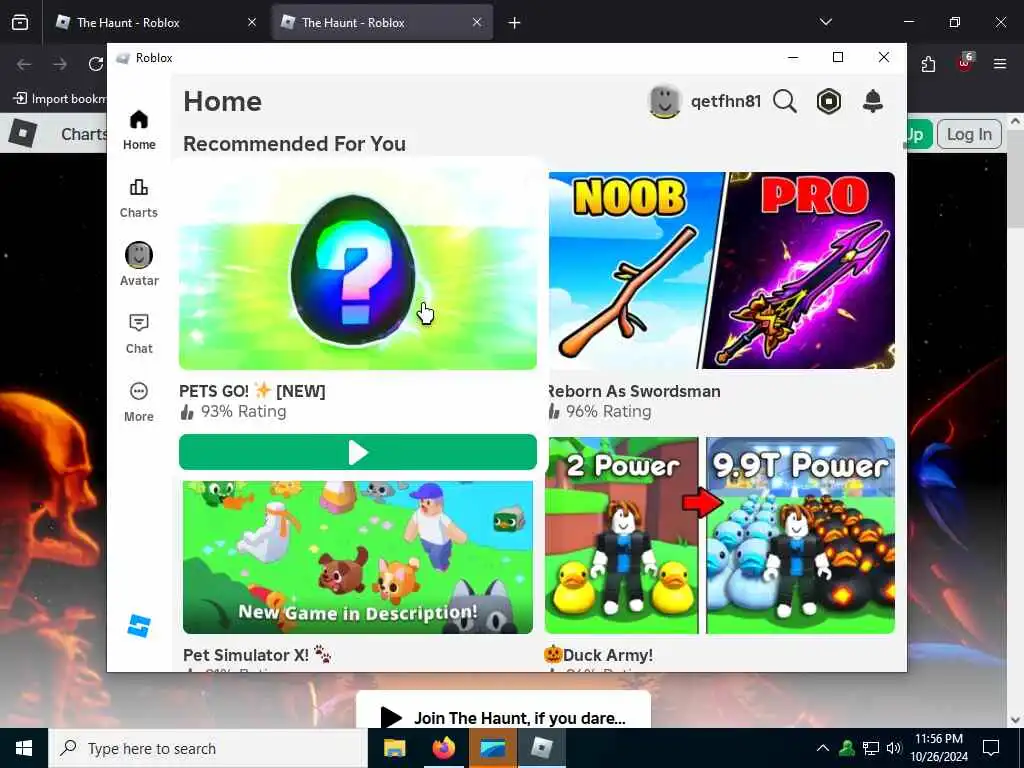The width and height of the screenshot is (1024, 768).
Task: Open Firefox from taskbar
Action: [x=444, y=748]
